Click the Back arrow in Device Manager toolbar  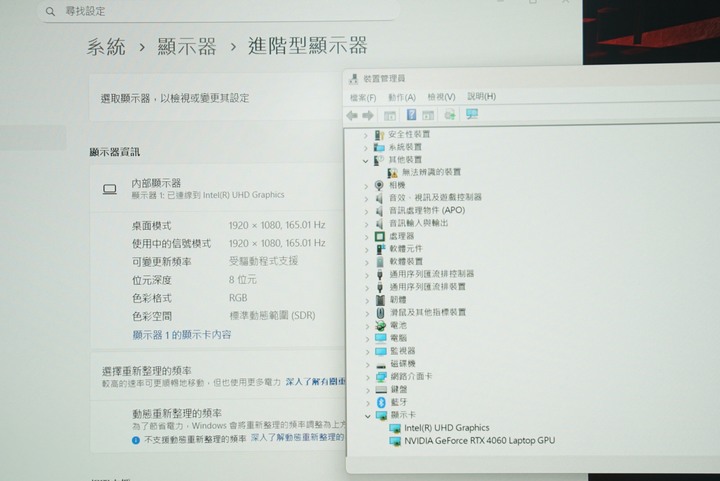pyautogui.click(x=352, y=115)
